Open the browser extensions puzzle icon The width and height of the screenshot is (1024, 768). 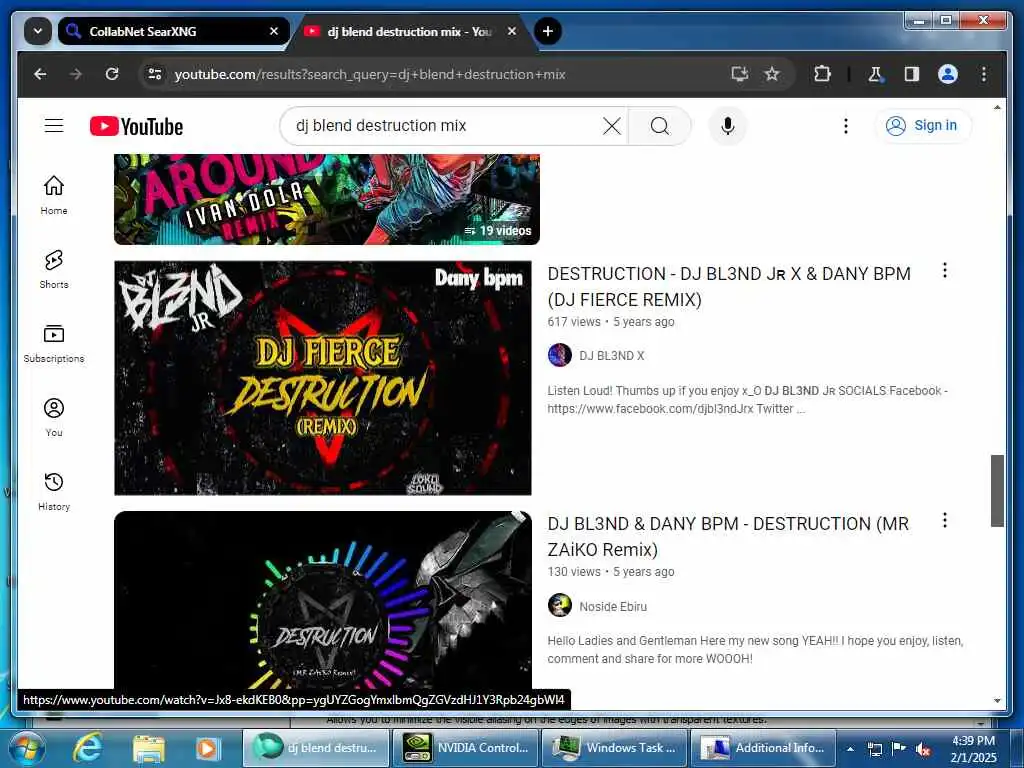(822, 74)
